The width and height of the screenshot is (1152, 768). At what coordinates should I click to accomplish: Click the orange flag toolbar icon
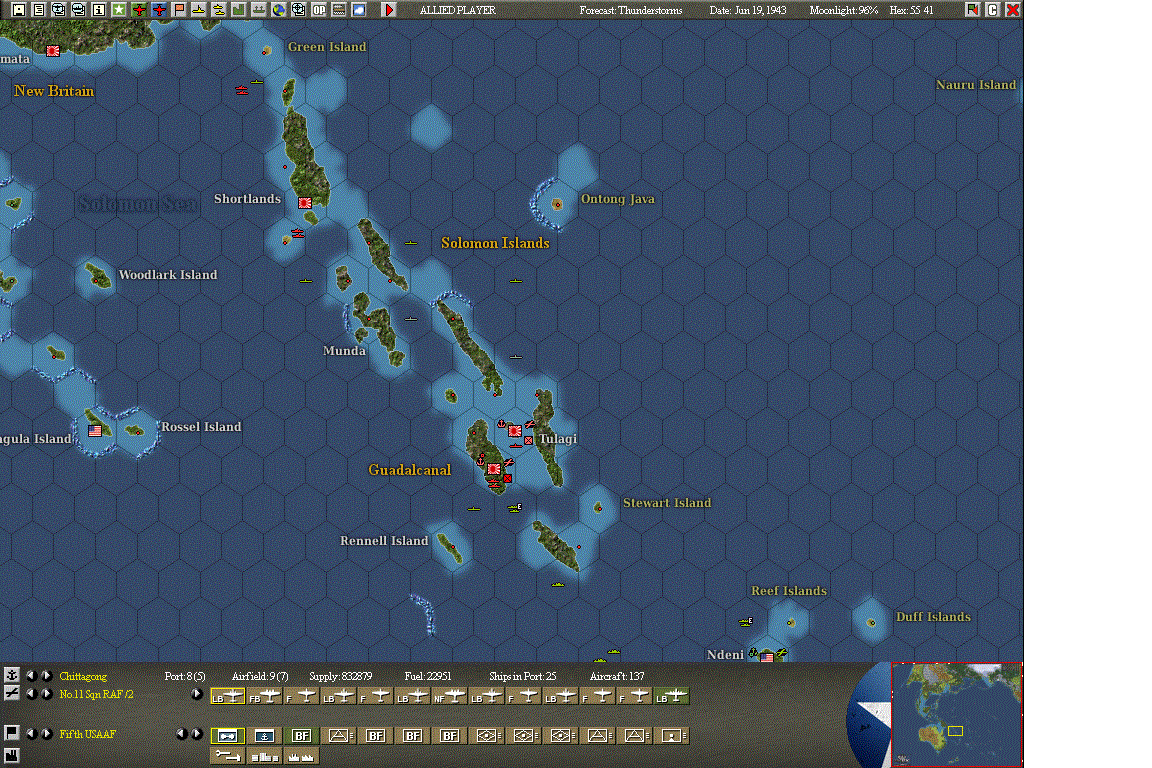click(179, 10)
